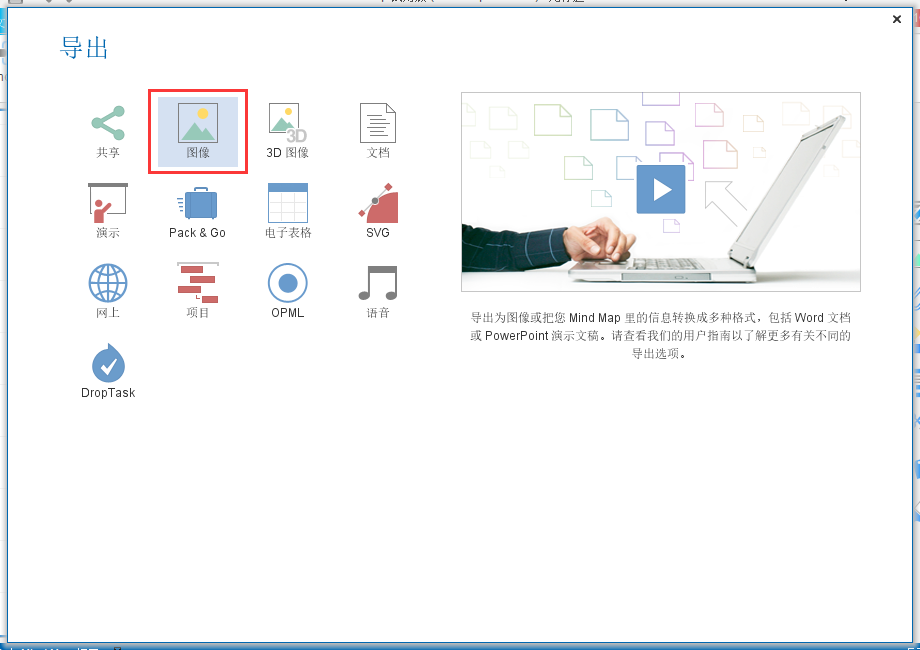Image resolution: width=920 pixels, height=650 pixels.
Task: Select the SVG export format
Action: (377, 210)
